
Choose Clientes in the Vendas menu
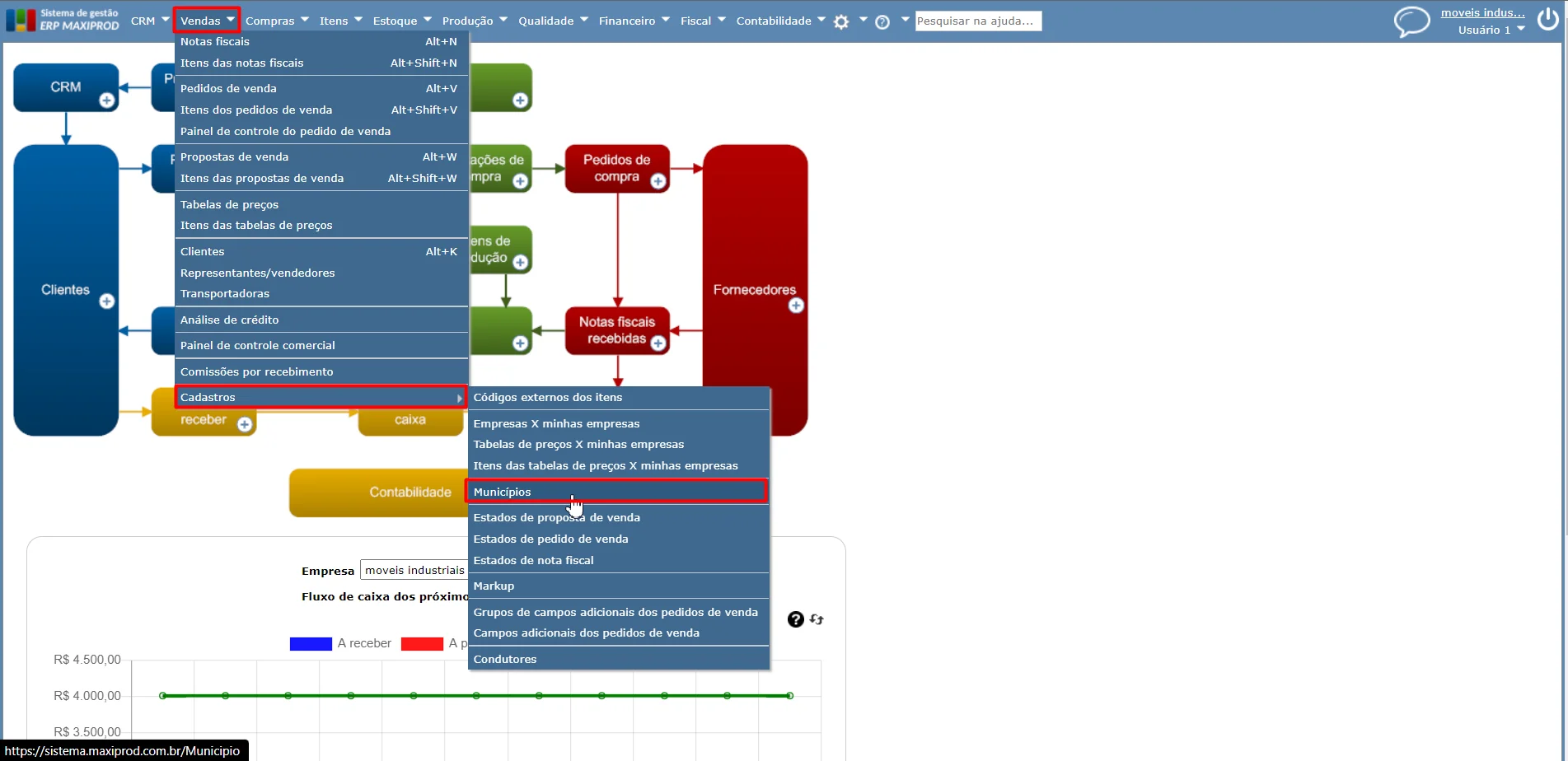(x=322, y=251)
